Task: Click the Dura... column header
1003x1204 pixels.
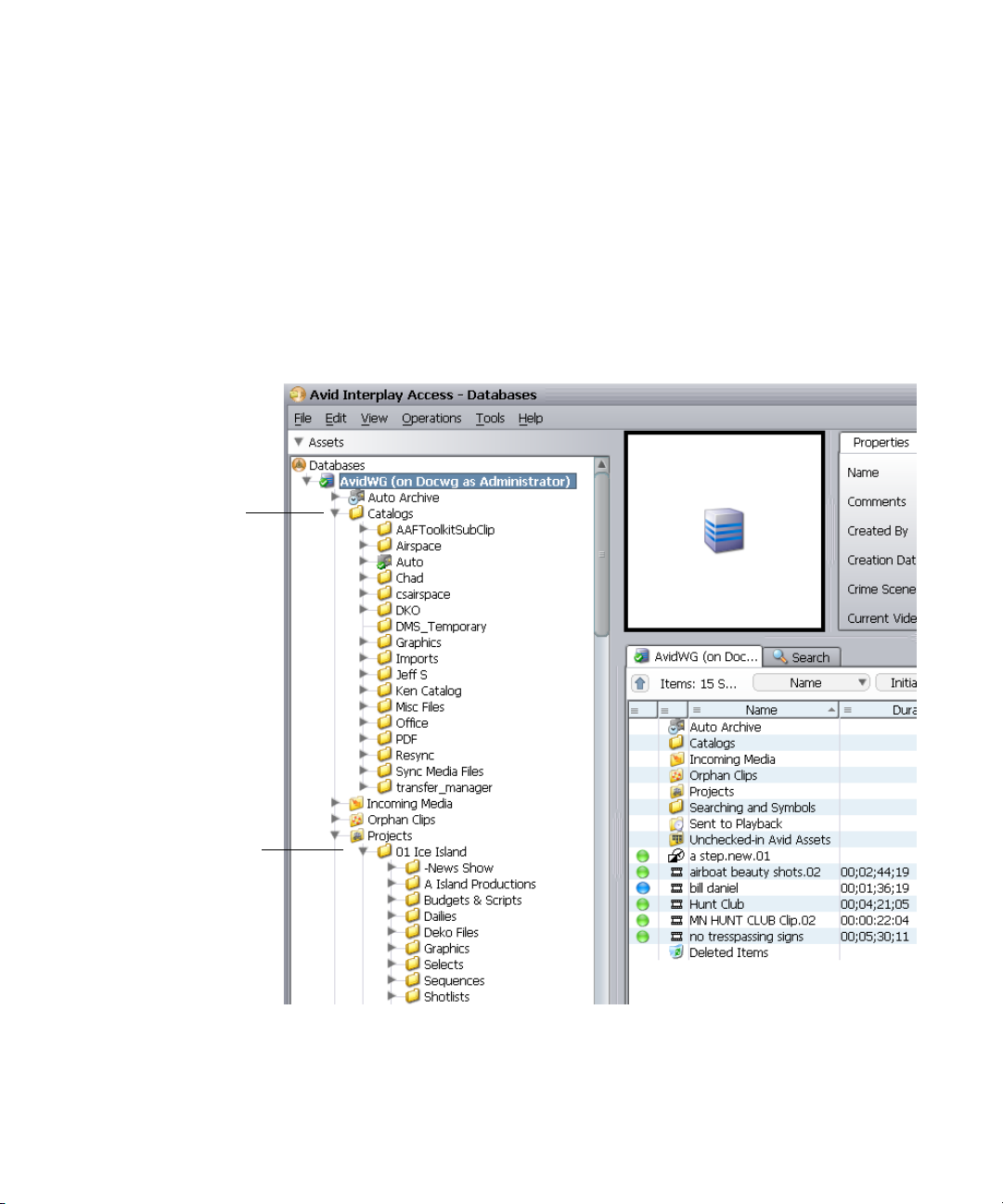Action: coord(879,710)
